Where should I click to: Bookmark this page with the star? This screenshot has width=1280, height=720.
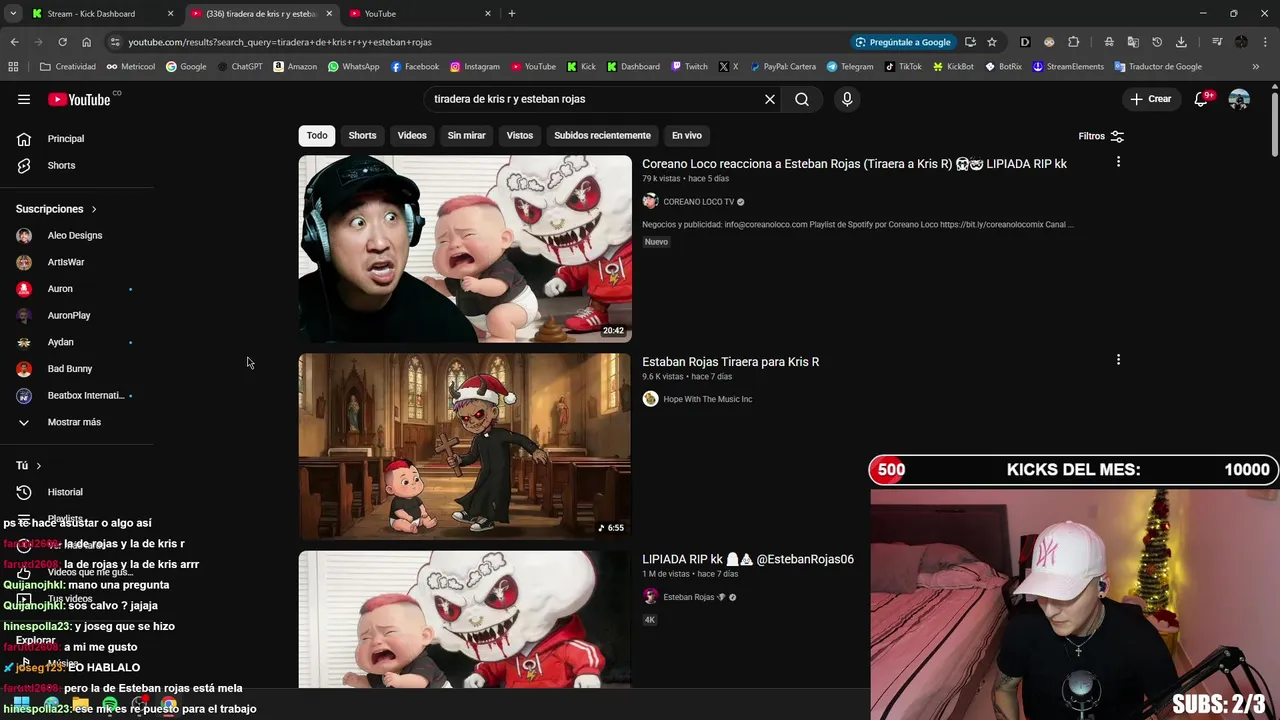click(992, 42)
